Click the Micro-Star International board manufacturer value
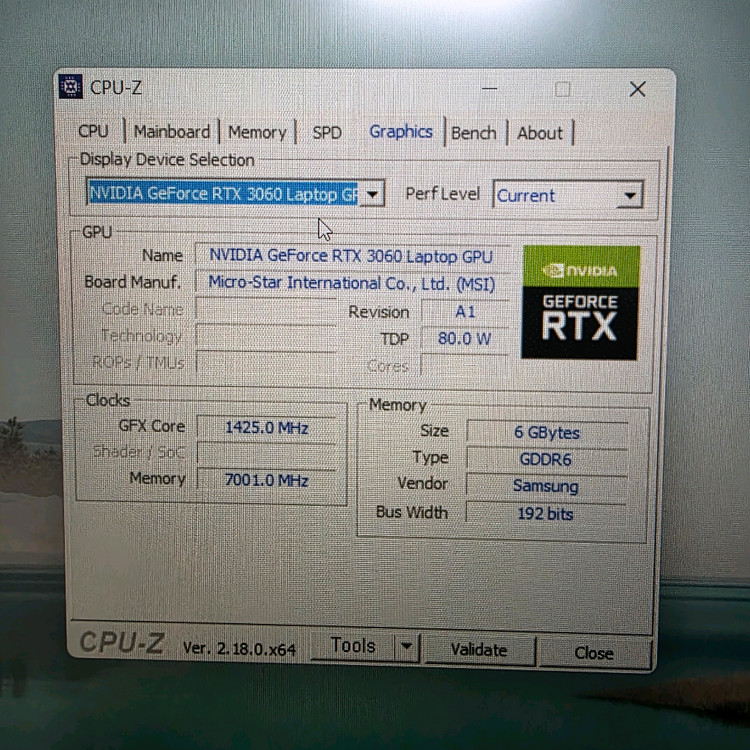This screenshot has height=750, width=750. [352, 284]
